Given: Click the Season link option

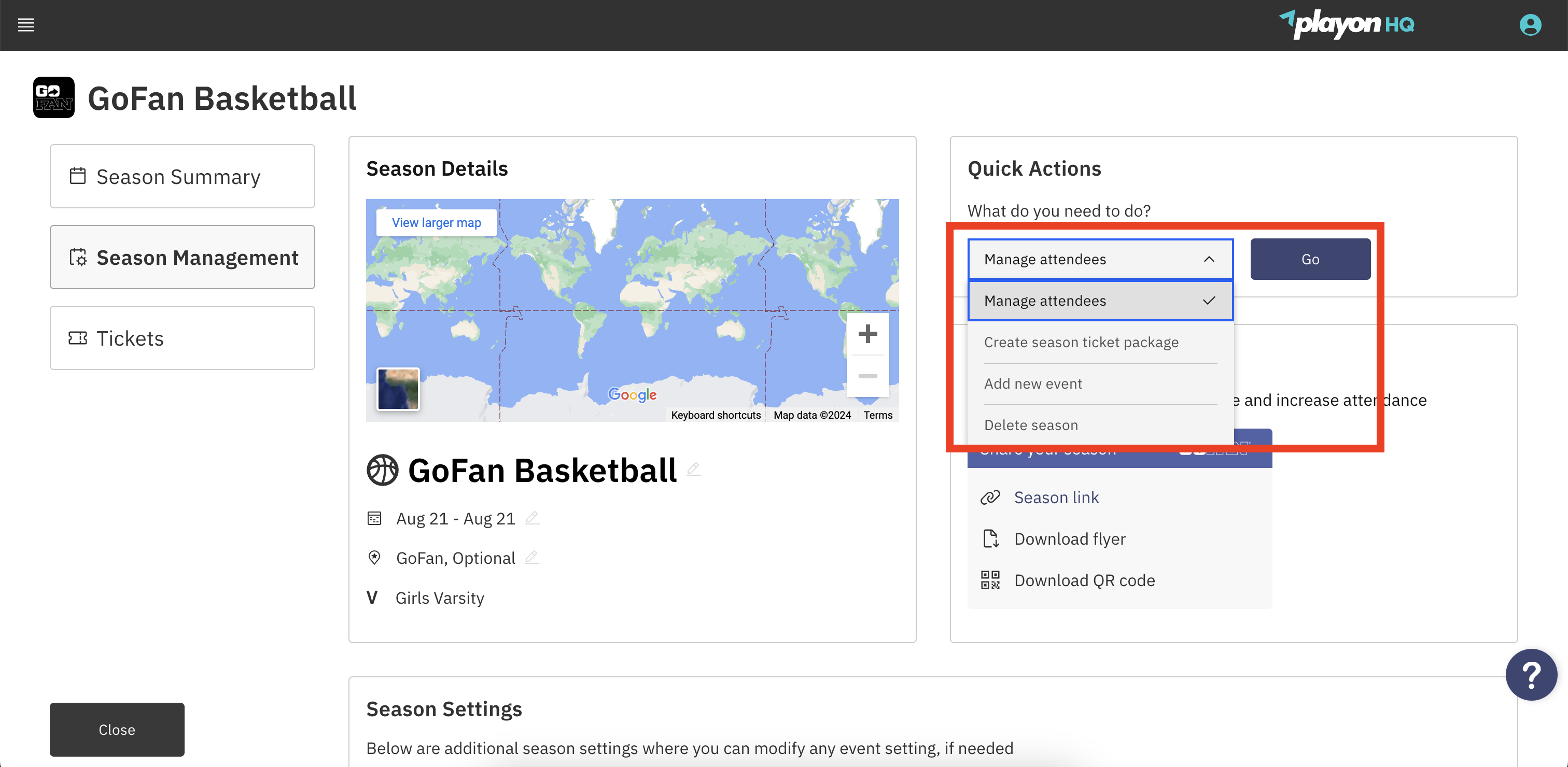Looking at the screenshot, I should [1056, 498].
